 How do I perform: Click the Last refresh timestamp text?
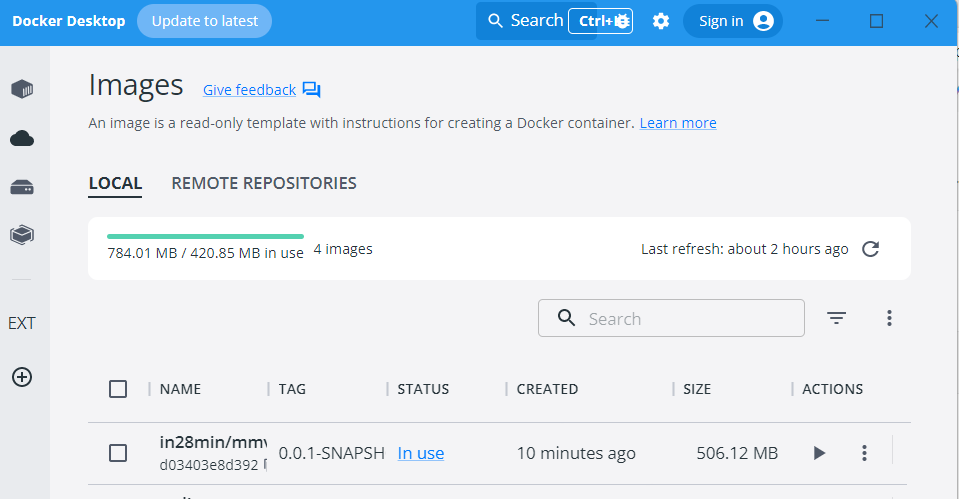tap(744, 249)
